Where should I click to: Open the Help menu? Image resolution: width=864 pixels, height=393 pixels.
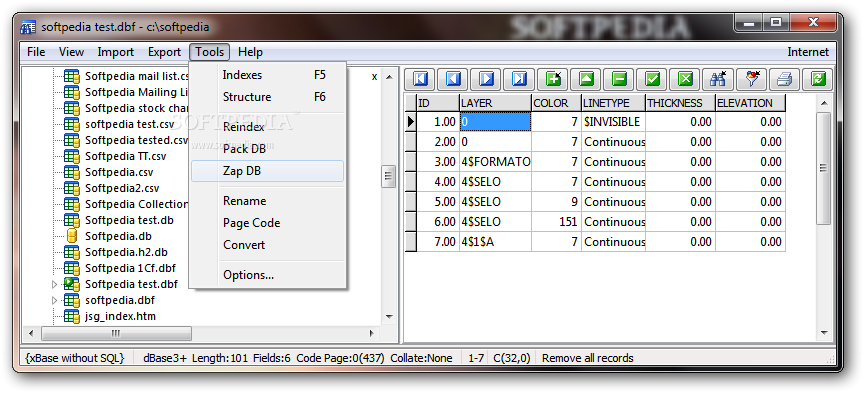coord(250,52)
